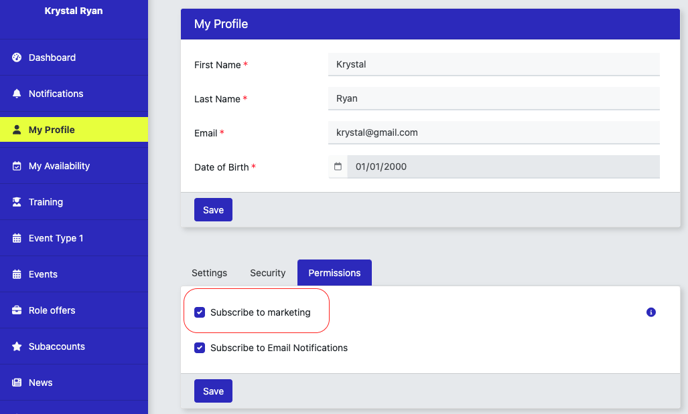
Task: Click the First Name input field
Action: point(494,64)
